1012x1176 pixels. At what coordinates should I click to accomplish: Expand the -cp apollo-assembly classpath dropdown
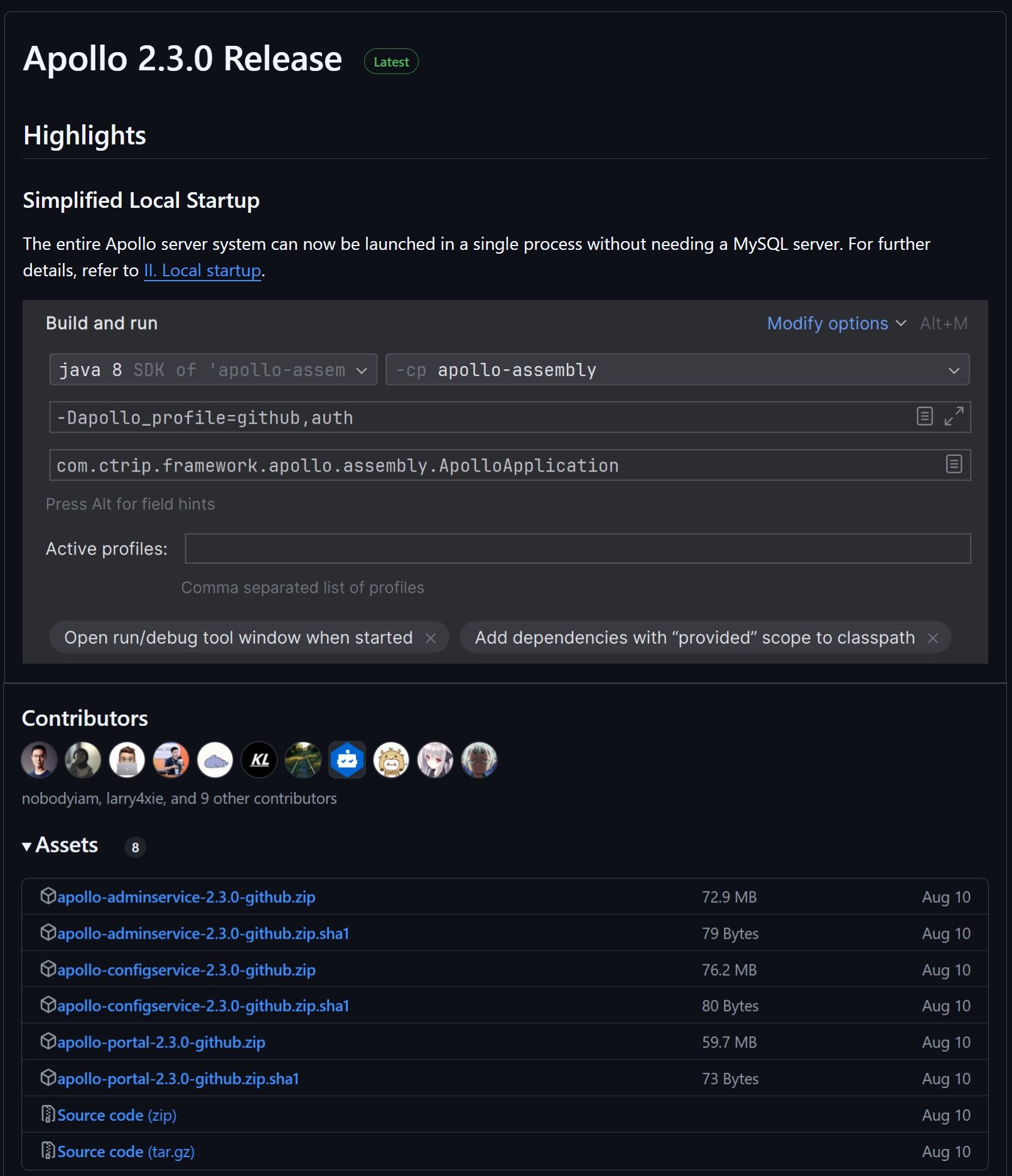(677, 370)
